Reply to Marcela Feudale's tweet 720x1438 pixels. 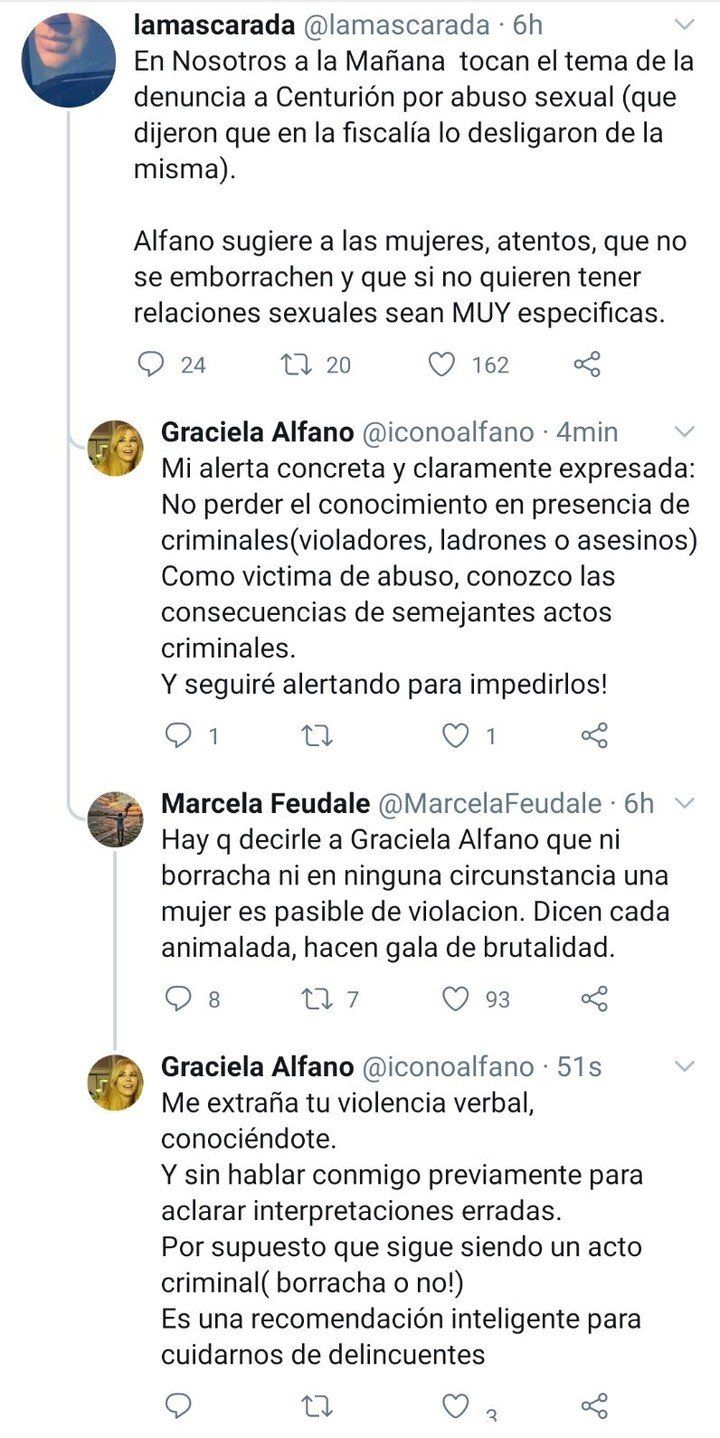[178, 998]
